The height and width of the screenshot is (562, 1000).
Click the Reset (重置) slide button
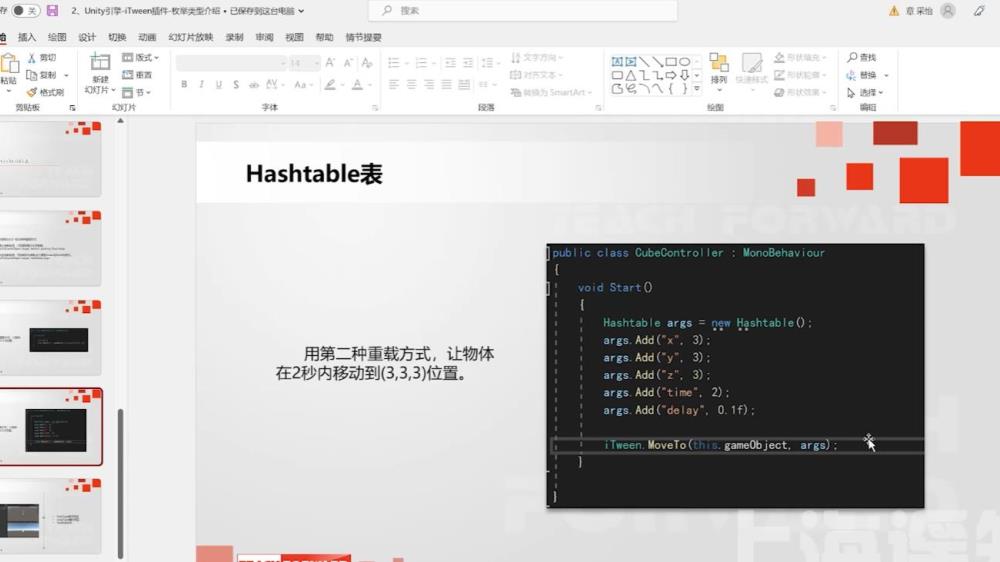[136, 75]
